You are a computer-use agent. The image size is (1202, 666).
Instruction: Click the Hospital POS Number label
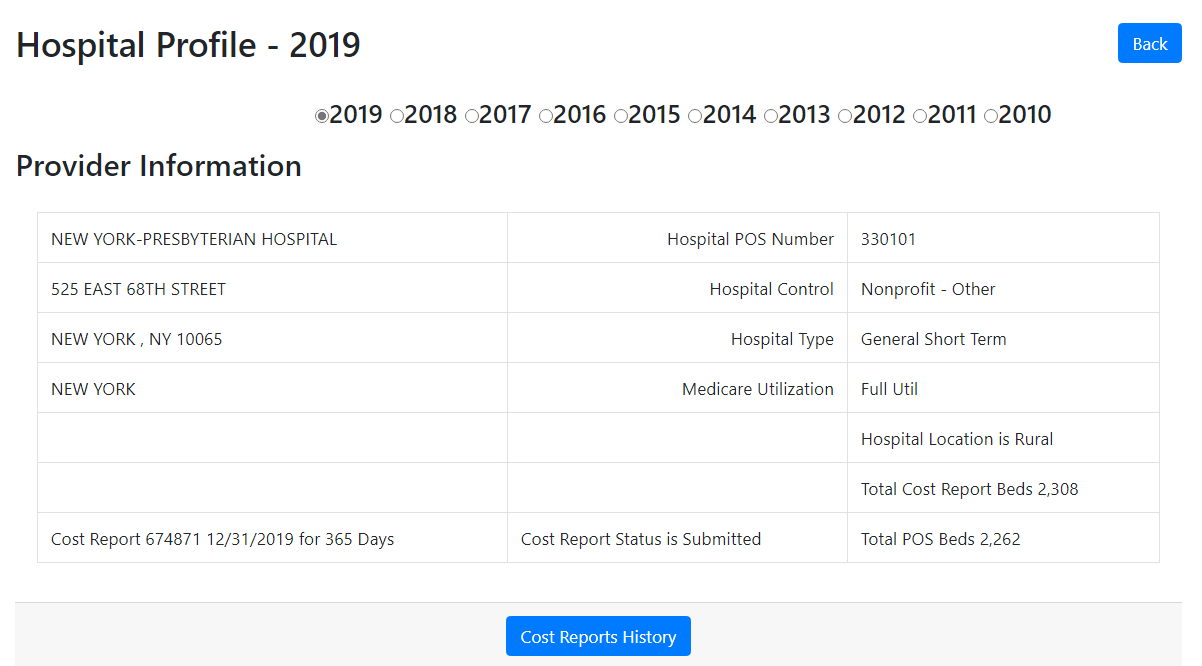[x=750, y=239]
